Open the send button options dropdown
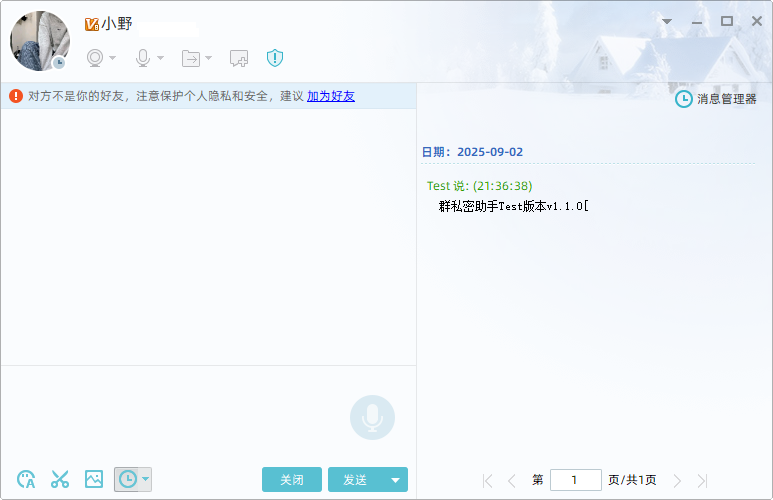This screenshot has height=500, width=773. pos(396,480)
